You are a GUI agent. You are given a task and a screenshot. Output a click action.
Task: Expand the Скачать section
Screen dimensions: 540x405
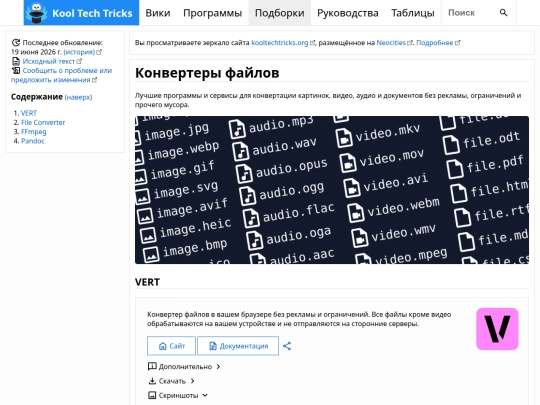coord(172,381)
